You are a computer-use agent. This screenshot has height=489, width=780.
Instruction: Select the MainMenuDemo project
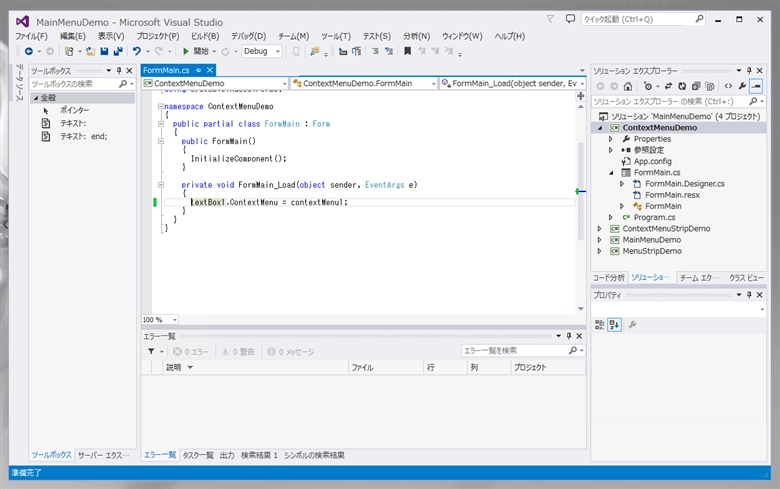[x=652, y=240]
